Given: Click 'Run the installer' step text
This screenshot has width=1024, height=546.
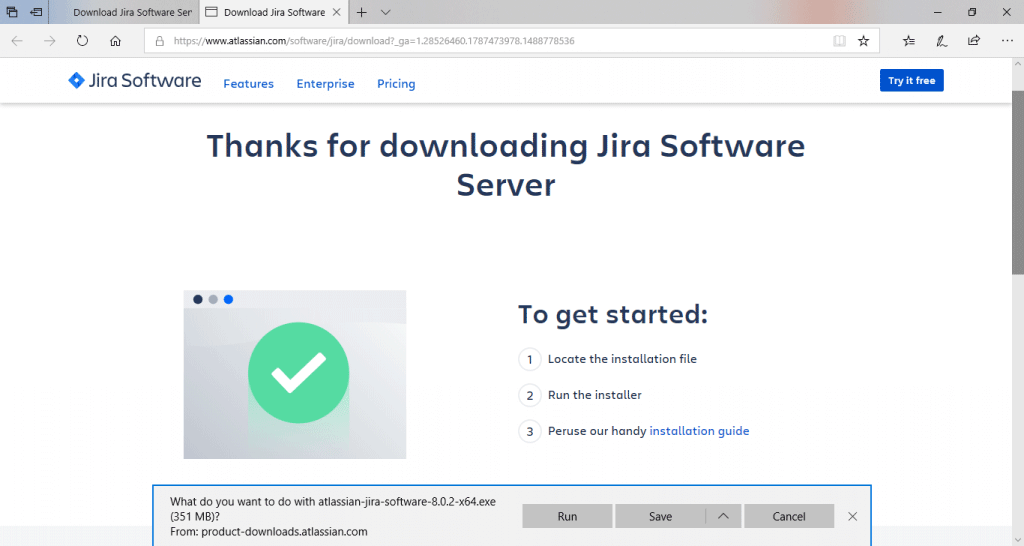Looking at the screenshot, I should [x=594, y=394].
